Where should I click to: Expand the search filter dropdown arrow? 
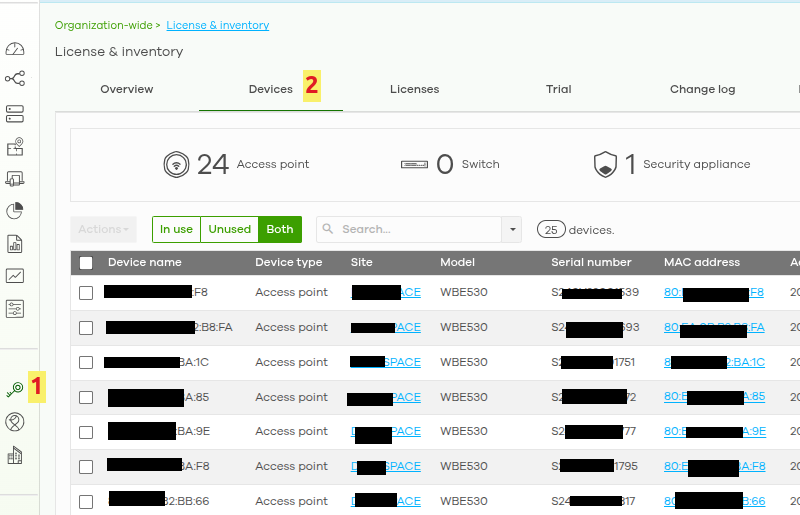512,229
